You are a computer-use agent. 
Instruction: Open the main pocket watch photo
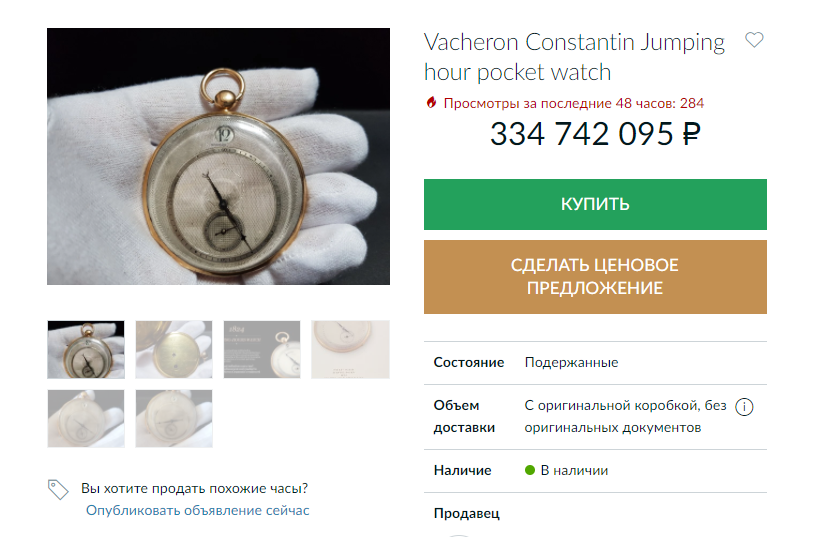click(219, 157)
